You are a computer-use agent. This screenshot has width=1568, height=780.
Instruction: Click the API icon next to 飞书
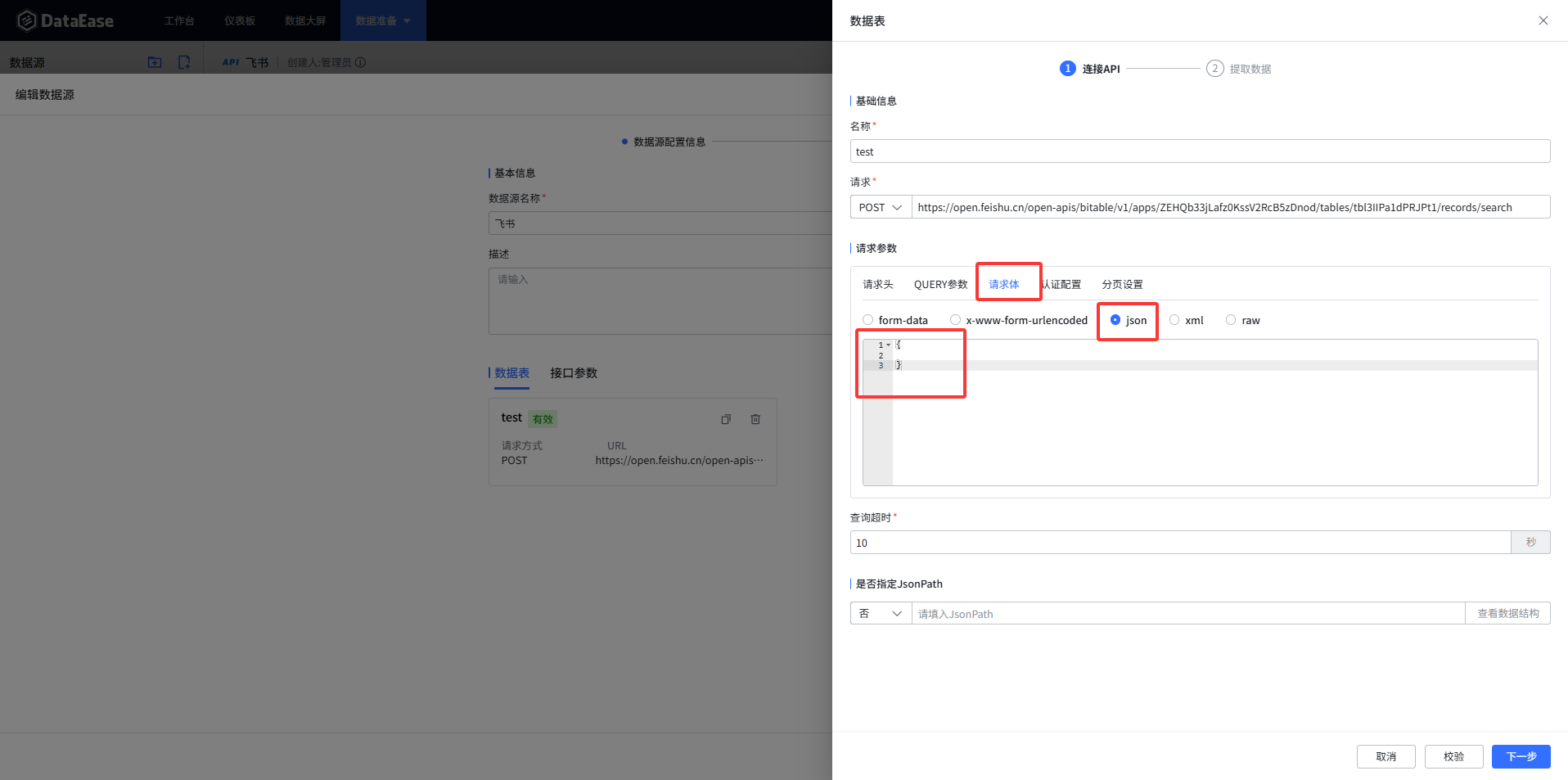pos(230,61)
